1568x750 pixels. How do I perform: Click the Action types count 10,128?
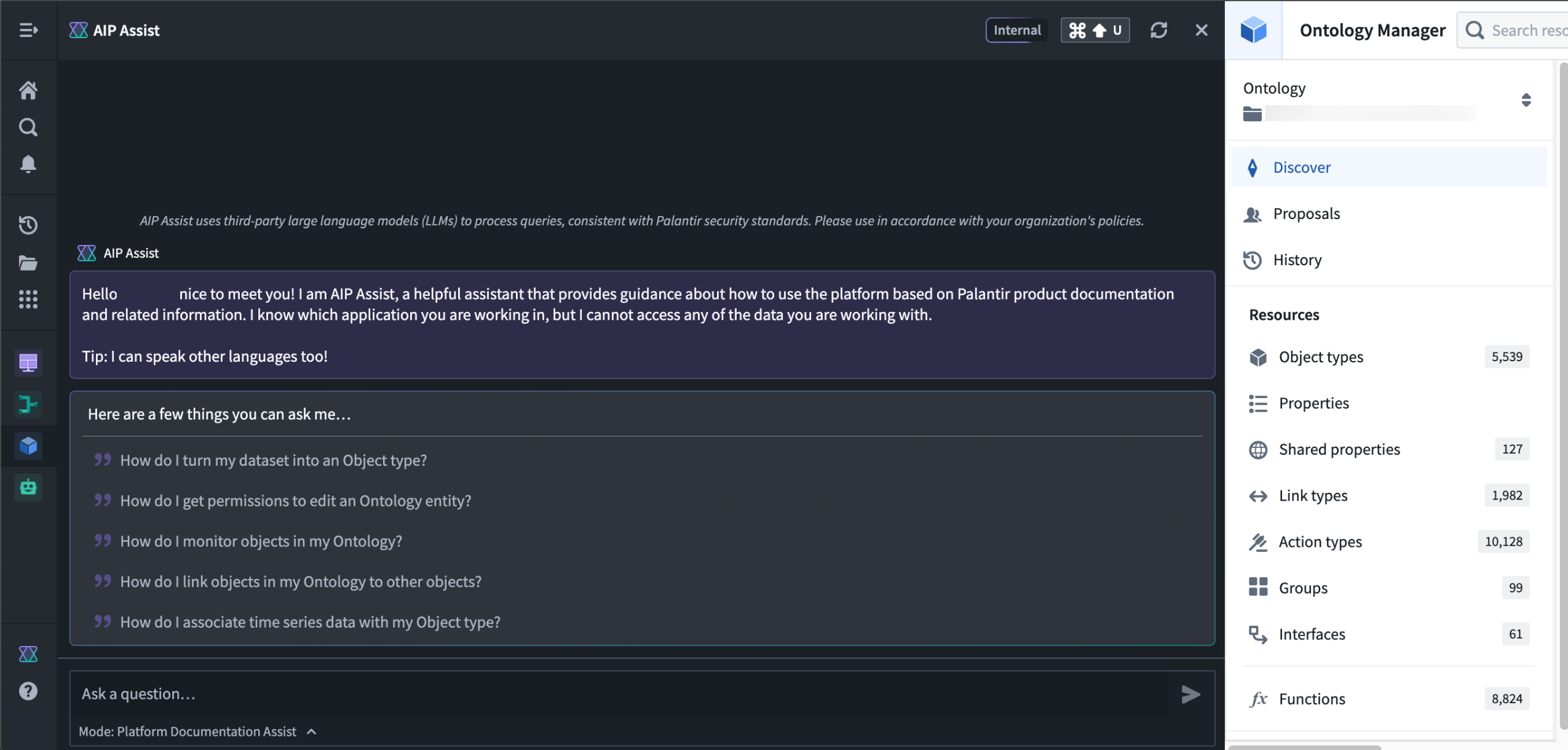coord(1503,541)
